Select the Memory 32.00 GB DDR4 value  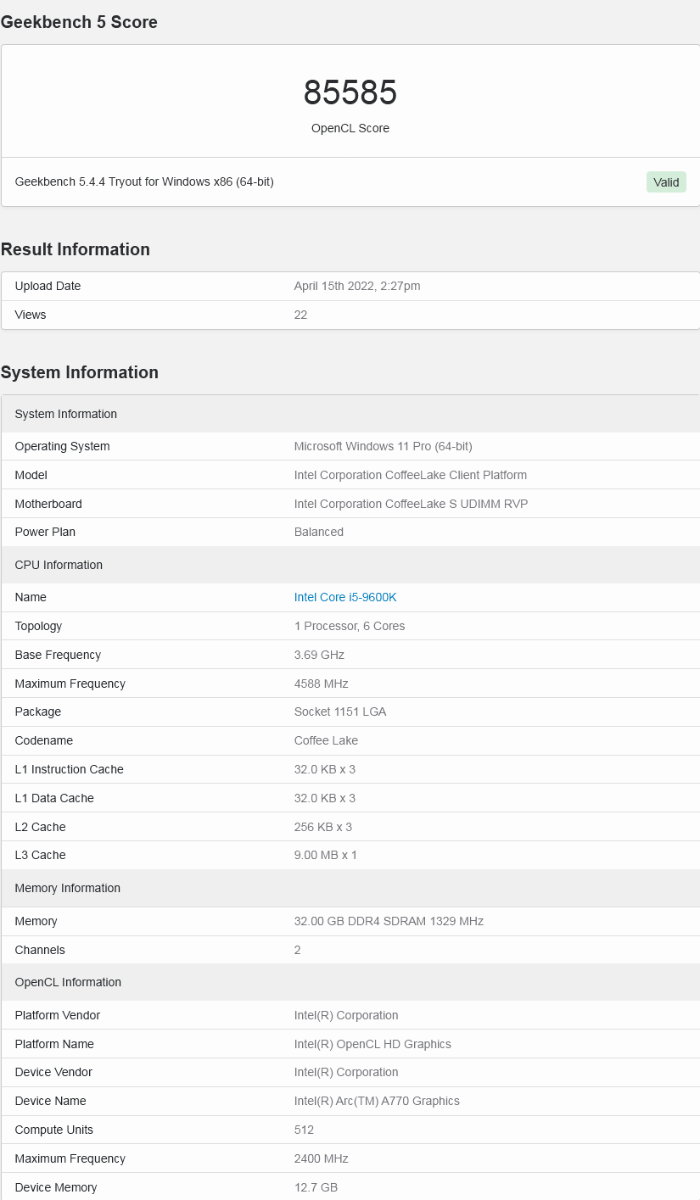pyautogui.click(x=389, y=921)
